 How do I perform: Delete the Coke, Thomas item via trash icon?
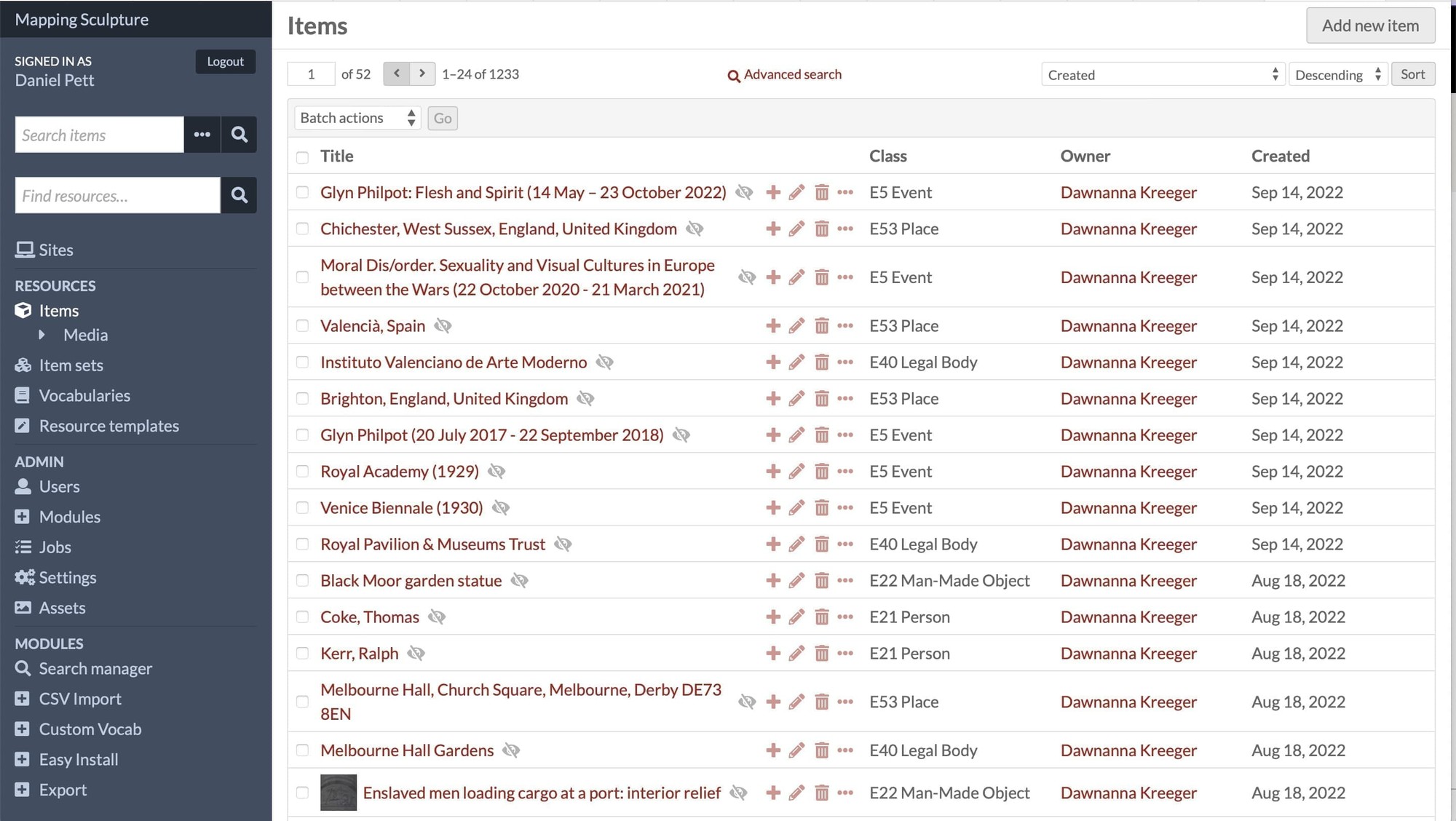[x=821, y=617]
